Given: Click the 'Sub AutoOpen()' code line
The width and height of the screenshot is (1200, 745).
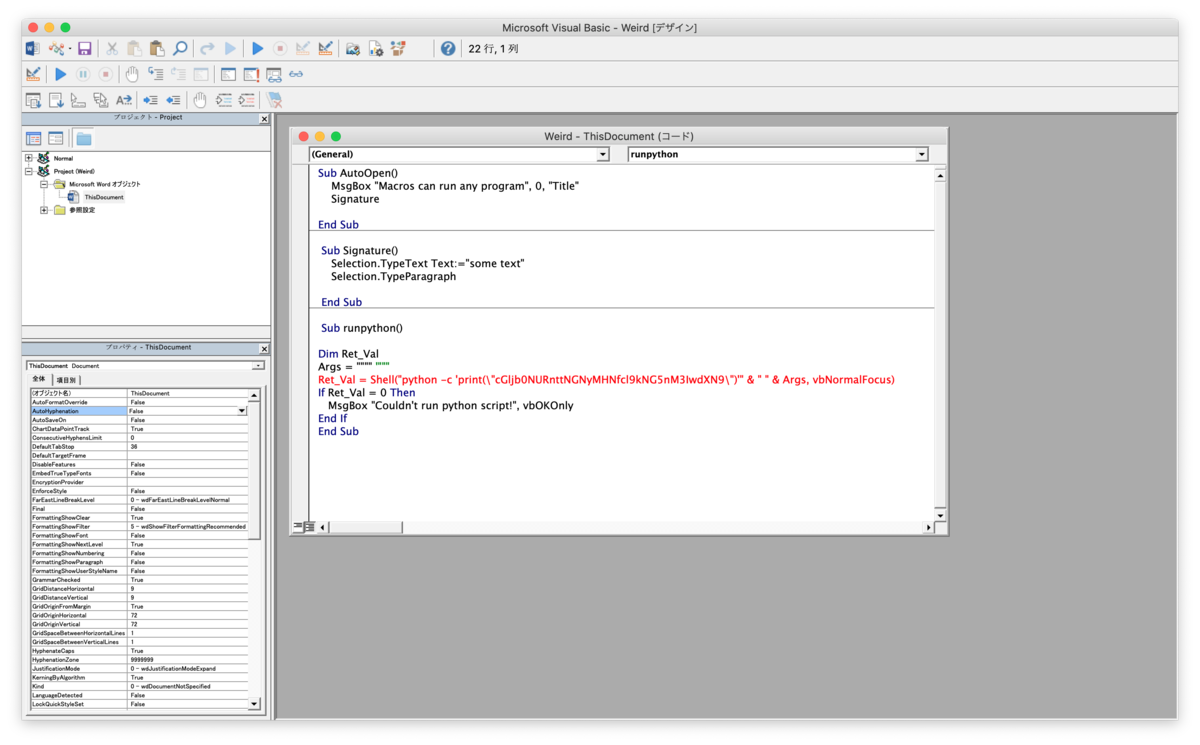Looking at the screenshot, I should pos(358,173).
